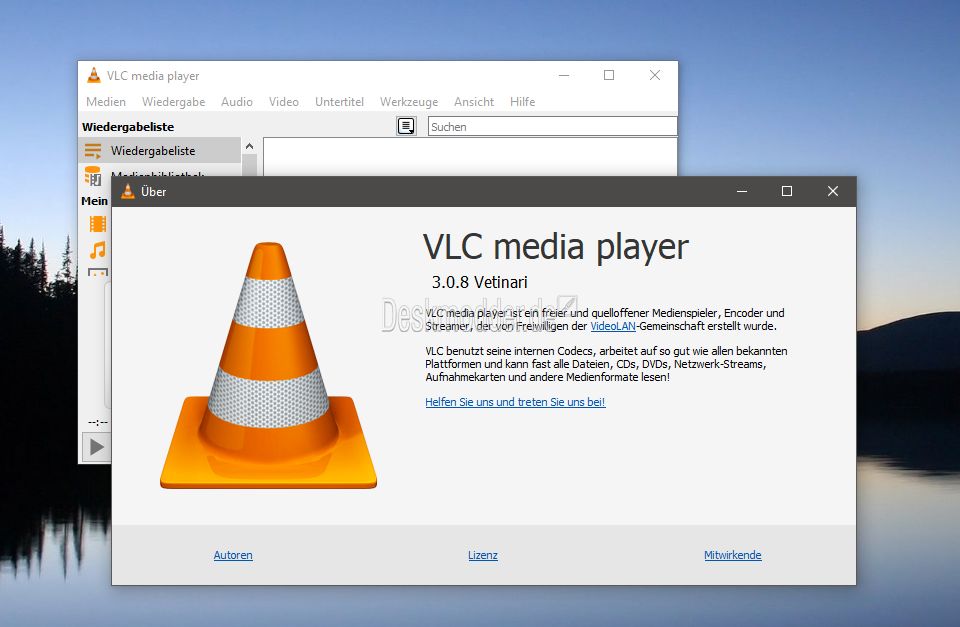The image size is (960, 627).
Task: Select the orange music note icon in sidebar
Action: (x=98, y=250)
